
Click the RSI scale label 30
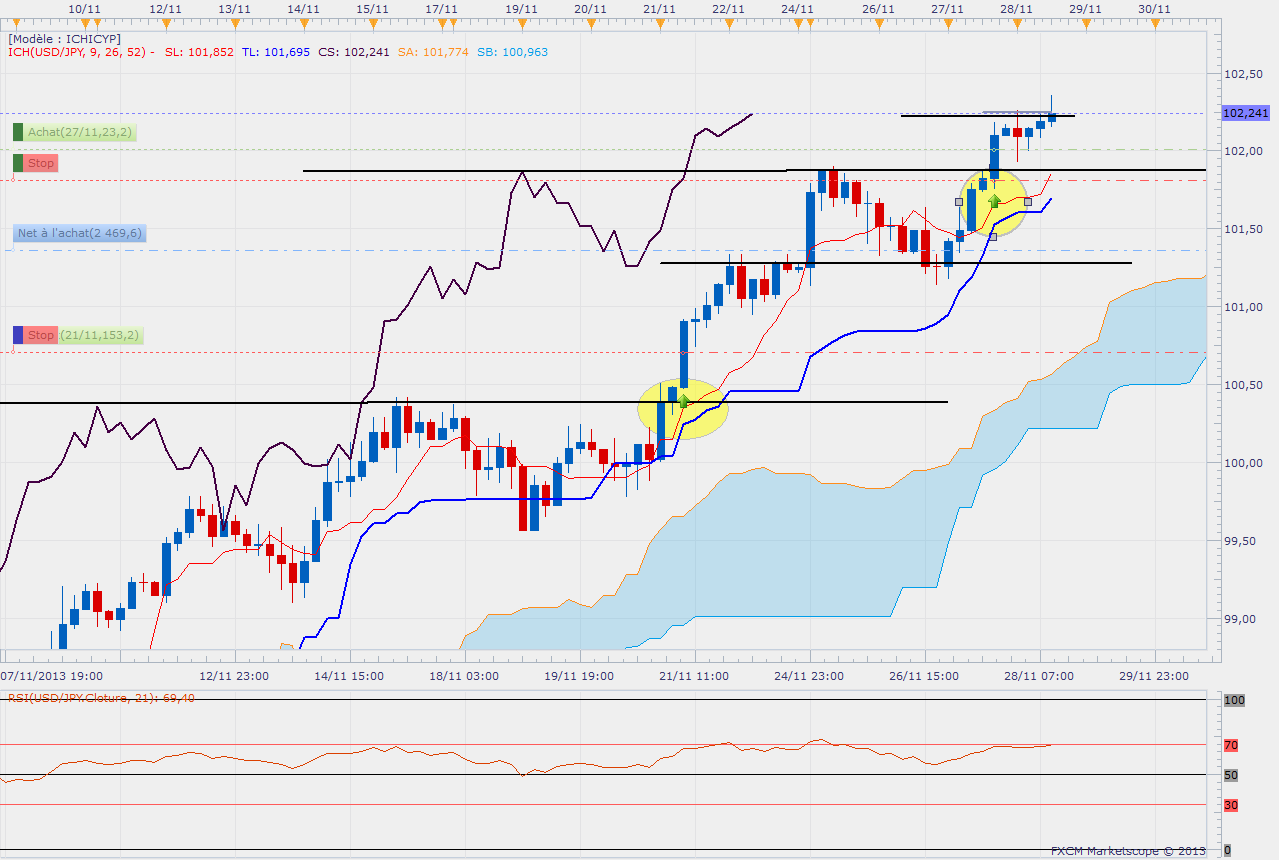tap(1231, 805)
